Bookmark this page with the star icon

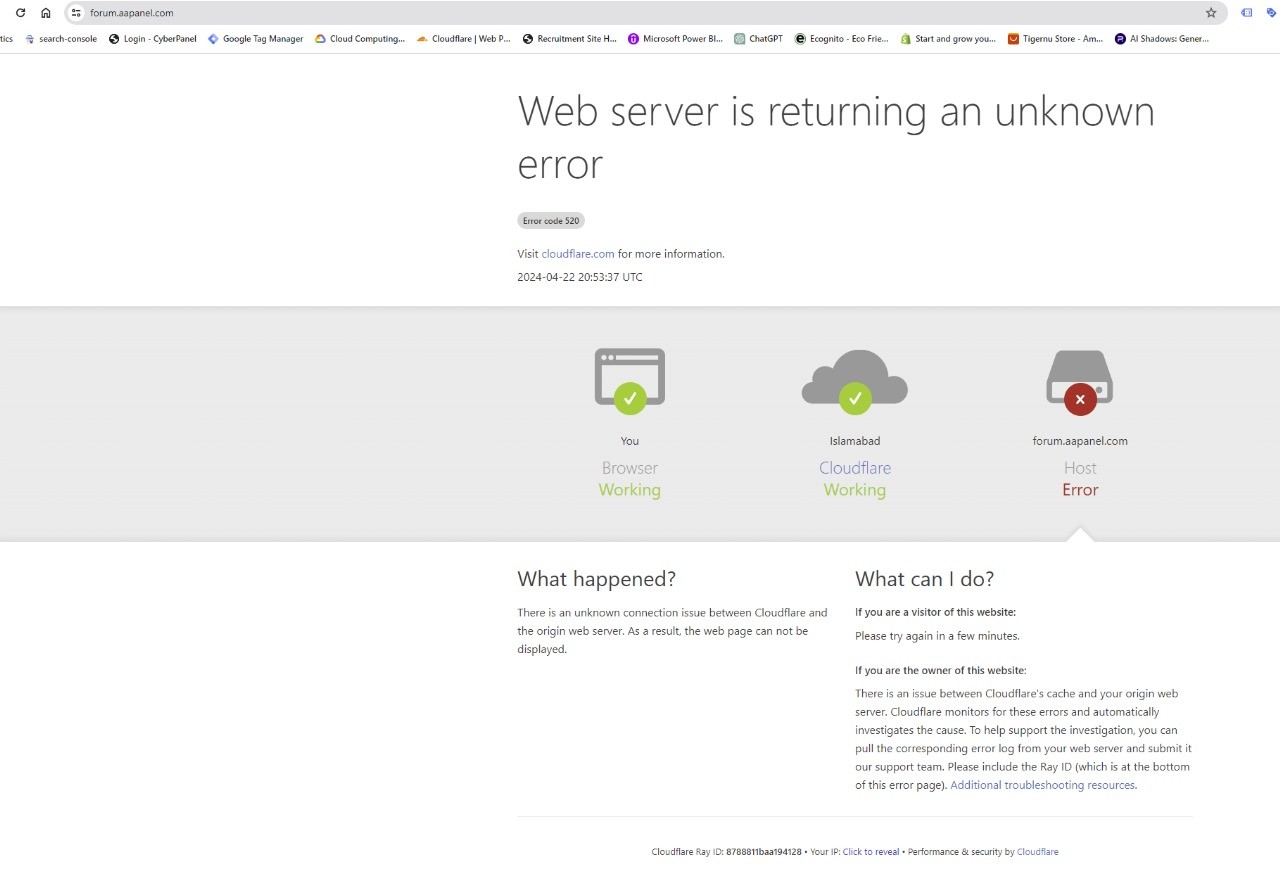(x=1211, y=13)
